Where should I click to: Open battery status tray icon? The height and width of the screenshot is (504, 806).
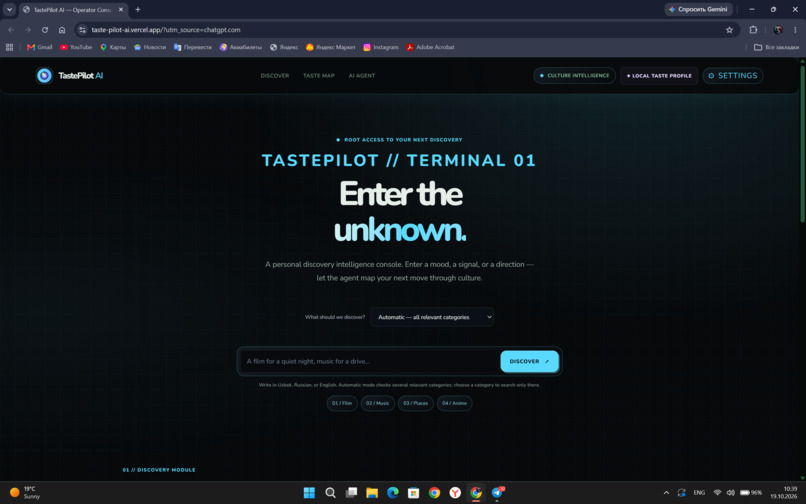click(751, 493)
